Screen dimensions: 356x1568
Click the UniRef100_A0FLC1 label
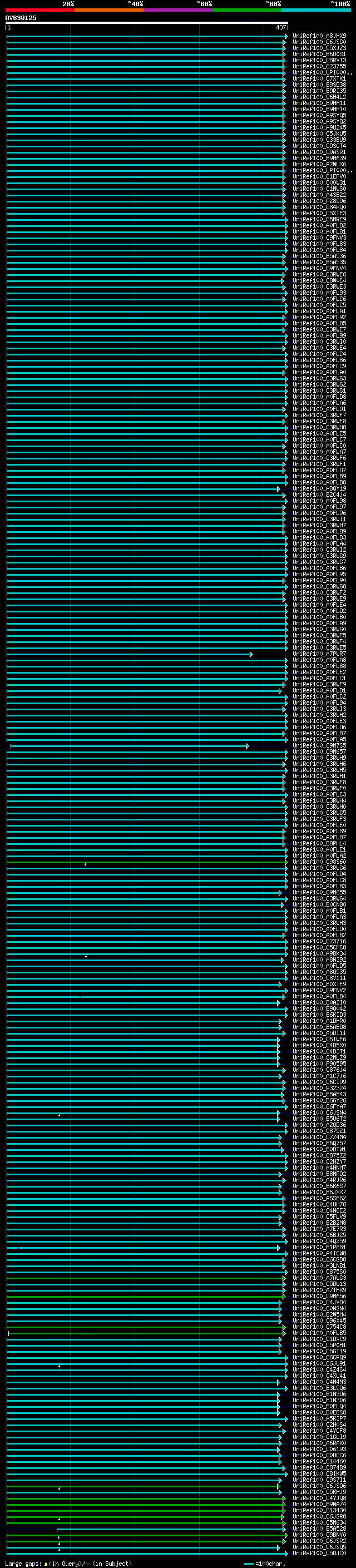[x=319, y=678]
